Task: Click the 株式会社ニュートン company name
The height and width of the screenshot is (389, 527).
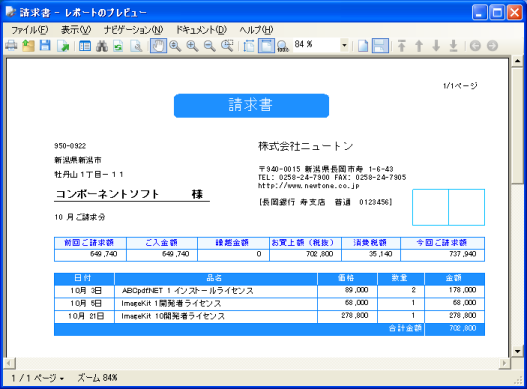Action: [x=305, y=146]
